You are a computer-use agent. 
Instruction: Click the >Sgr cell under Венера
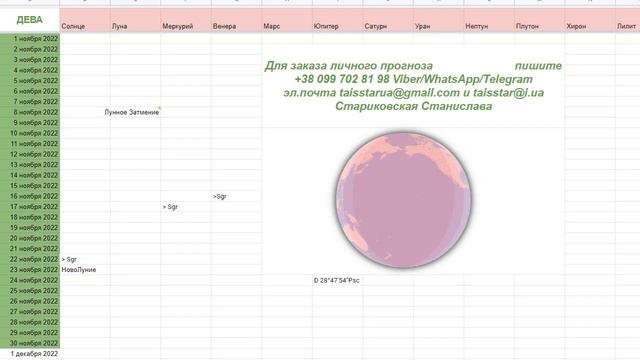pos(236,196)
